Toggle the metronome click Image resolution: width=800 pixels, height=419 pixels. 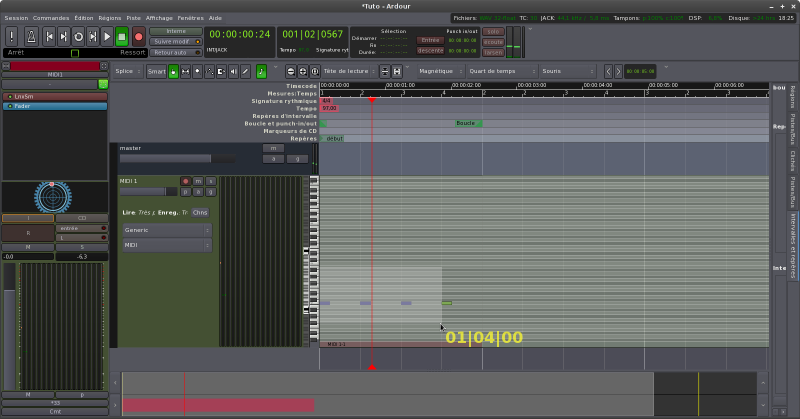pos(31,37)
